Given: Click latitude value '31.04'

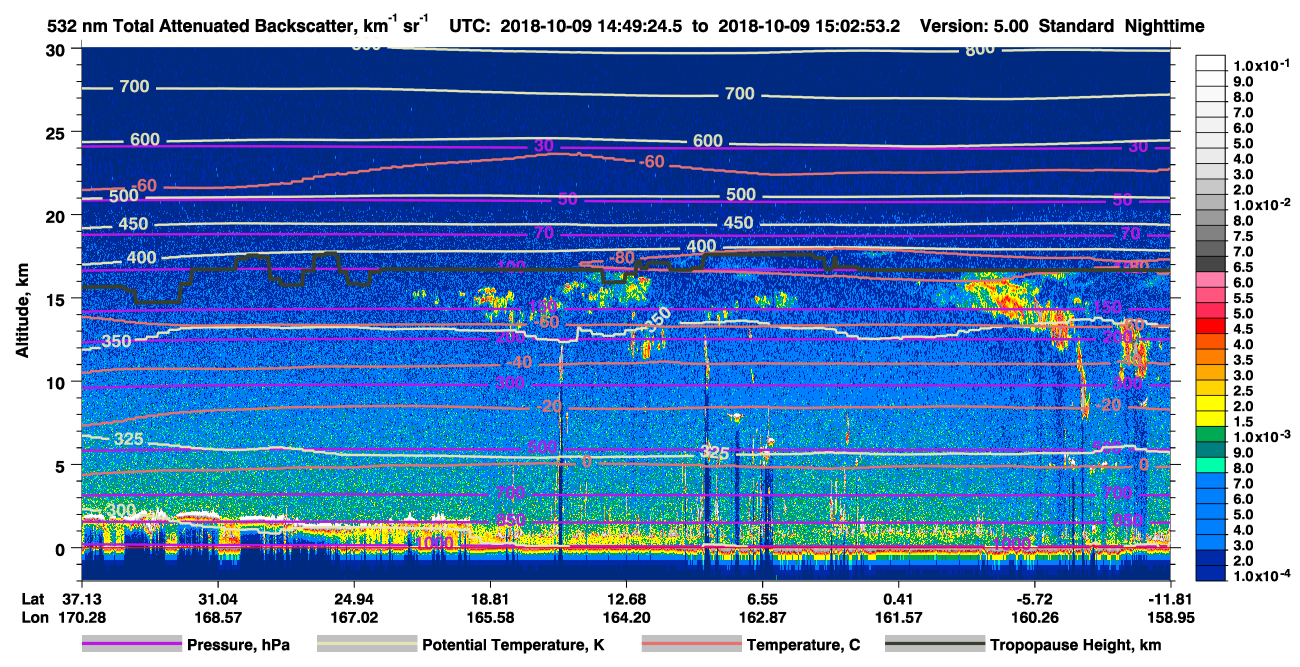Looking at the screenshot, I should [217, 598].
